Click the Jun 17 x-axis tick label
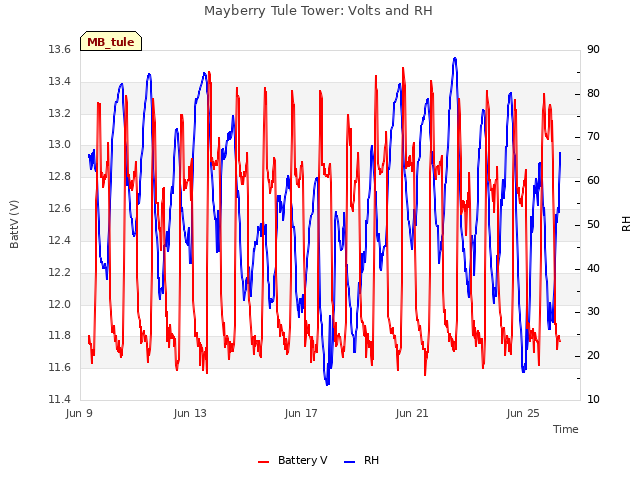The image size is (640, 480). [x=301, y=413]
